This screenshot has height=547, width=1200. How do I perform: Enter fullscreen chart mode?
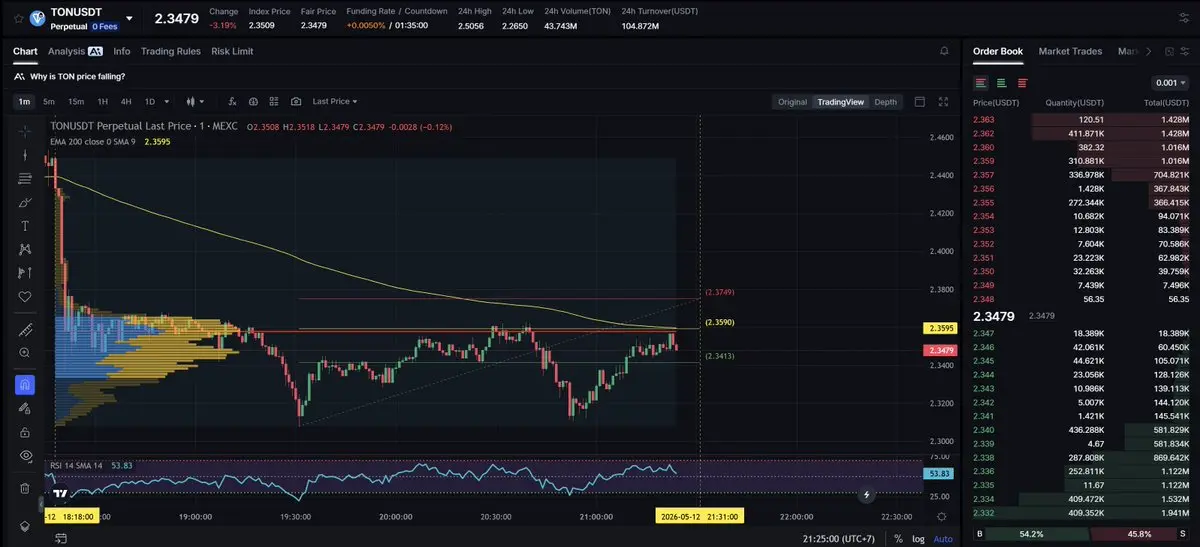(943, 101)
